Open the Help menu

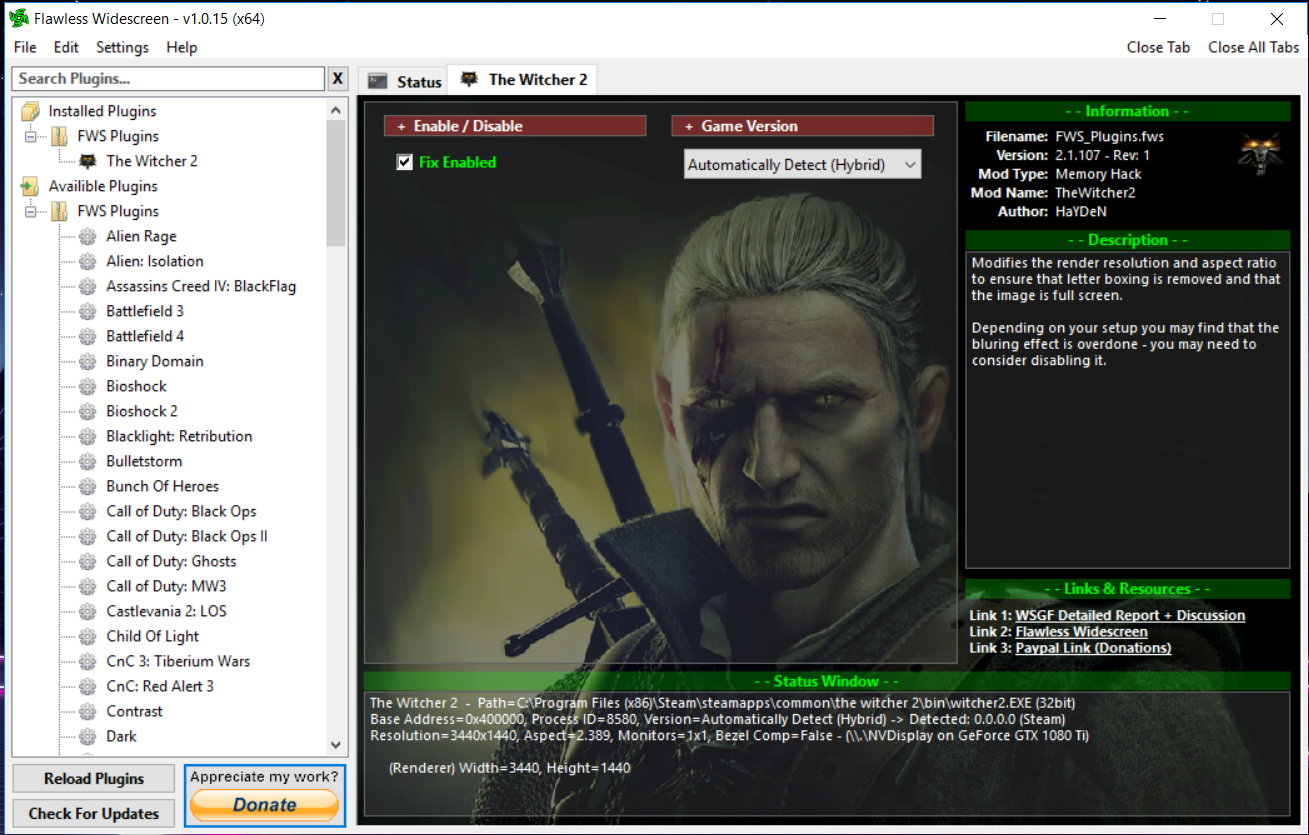182,47
